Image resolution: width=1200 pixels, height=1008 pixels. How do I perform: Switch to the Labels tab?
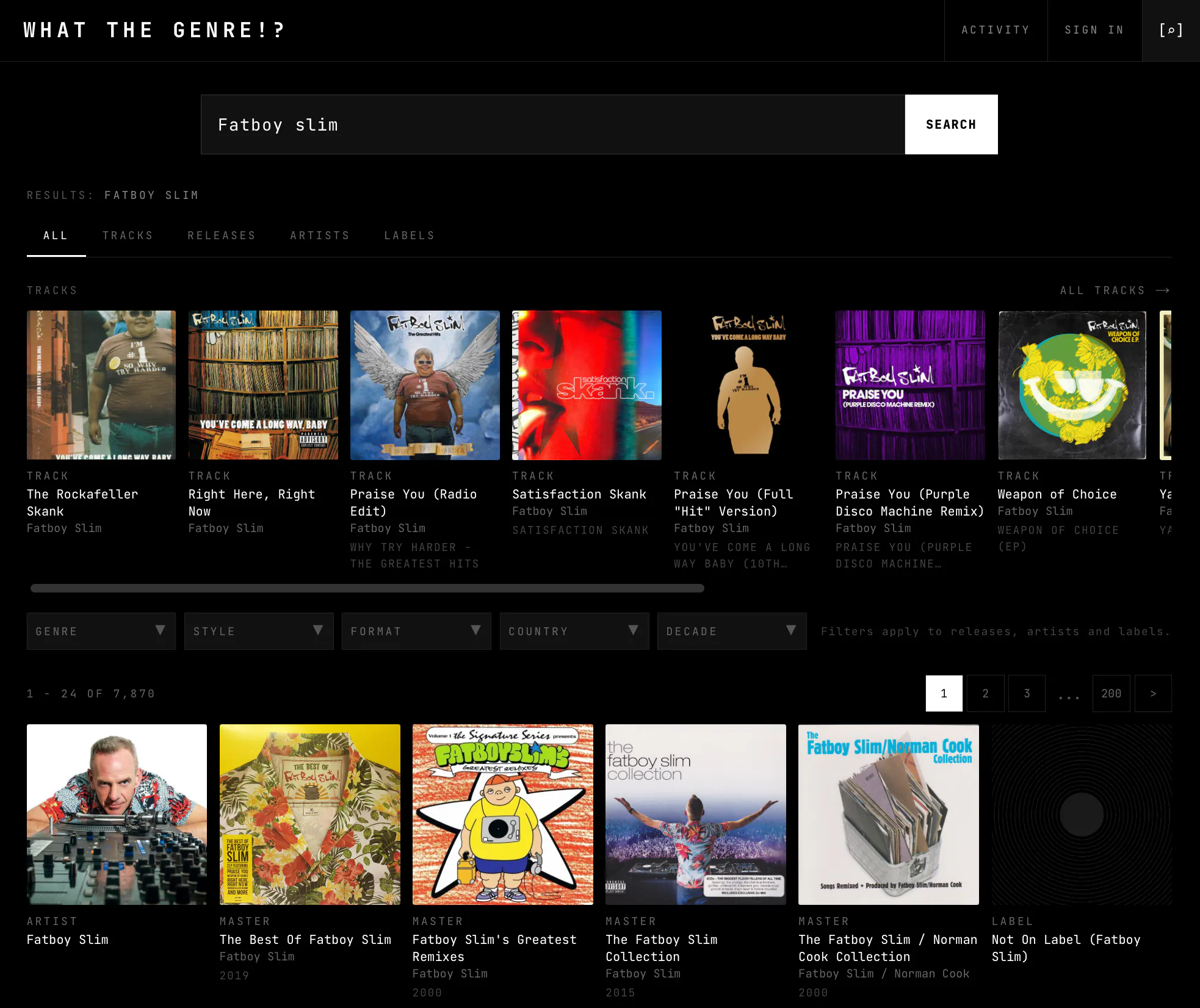click(410, 236)
